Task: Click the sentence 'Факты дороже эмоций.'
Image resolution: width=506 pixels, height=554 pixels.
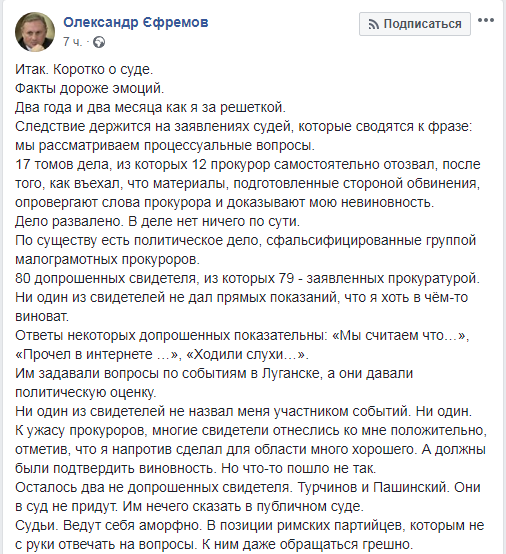Action: [x=90, y=88]
